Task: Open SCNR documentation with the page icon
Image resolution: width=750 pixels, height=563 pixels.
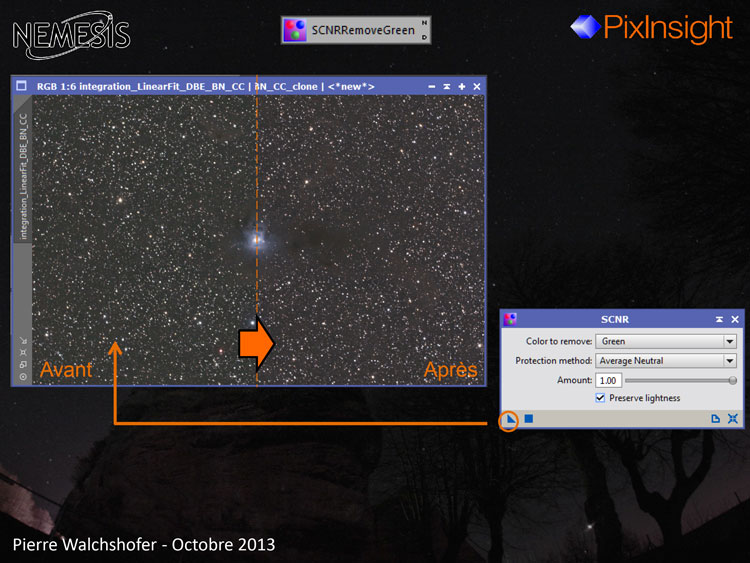Action: 716,419
